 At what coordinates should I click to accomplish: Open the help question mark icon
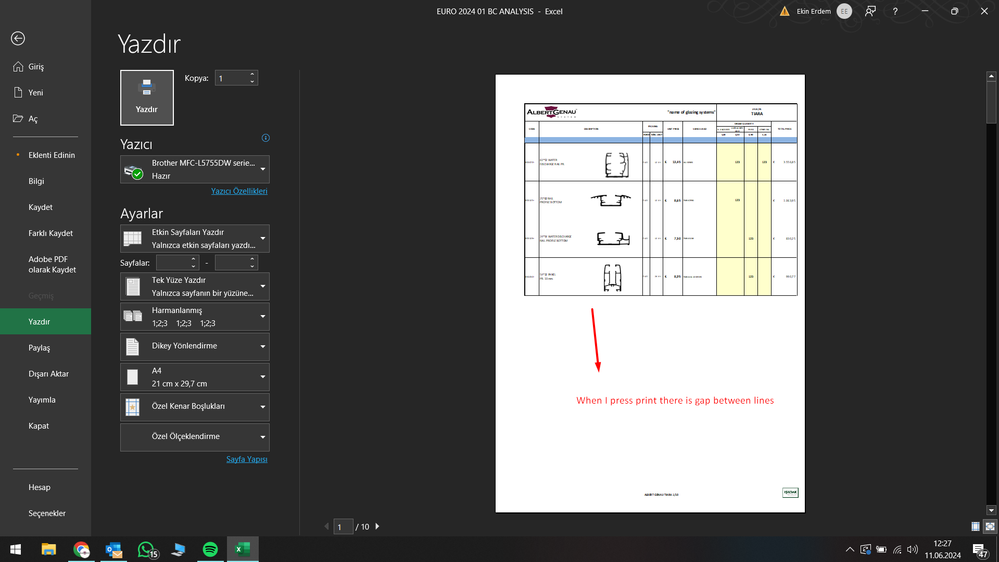(895, 11)
